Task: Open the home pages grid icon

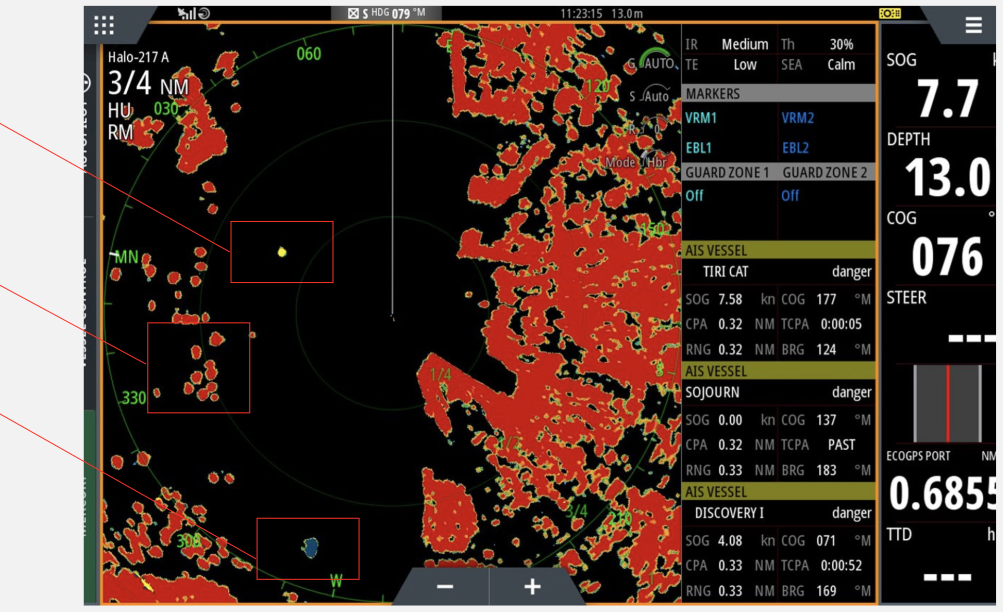Action: click(104, 25)
